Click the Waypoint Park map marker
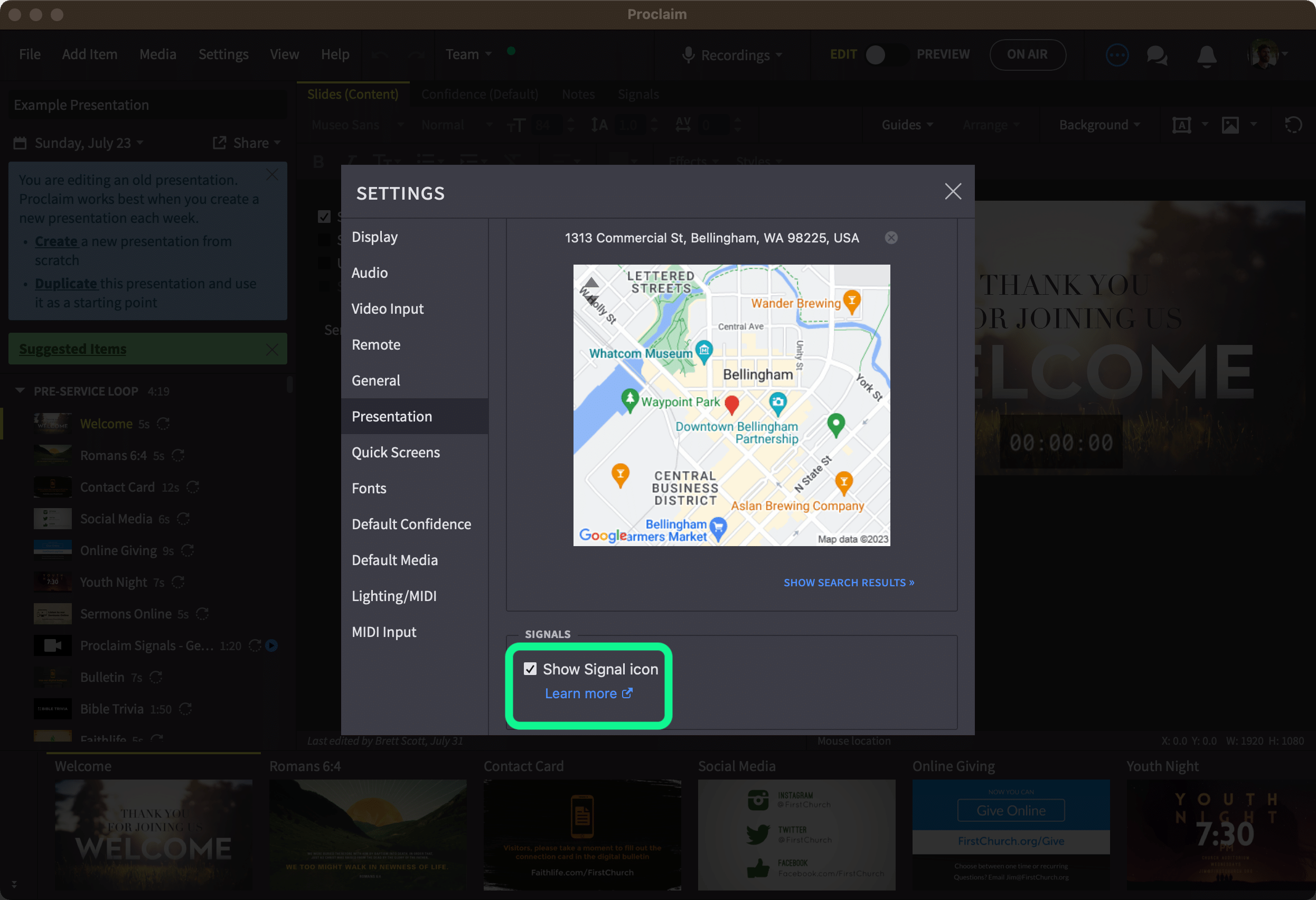 click(629, 400)
